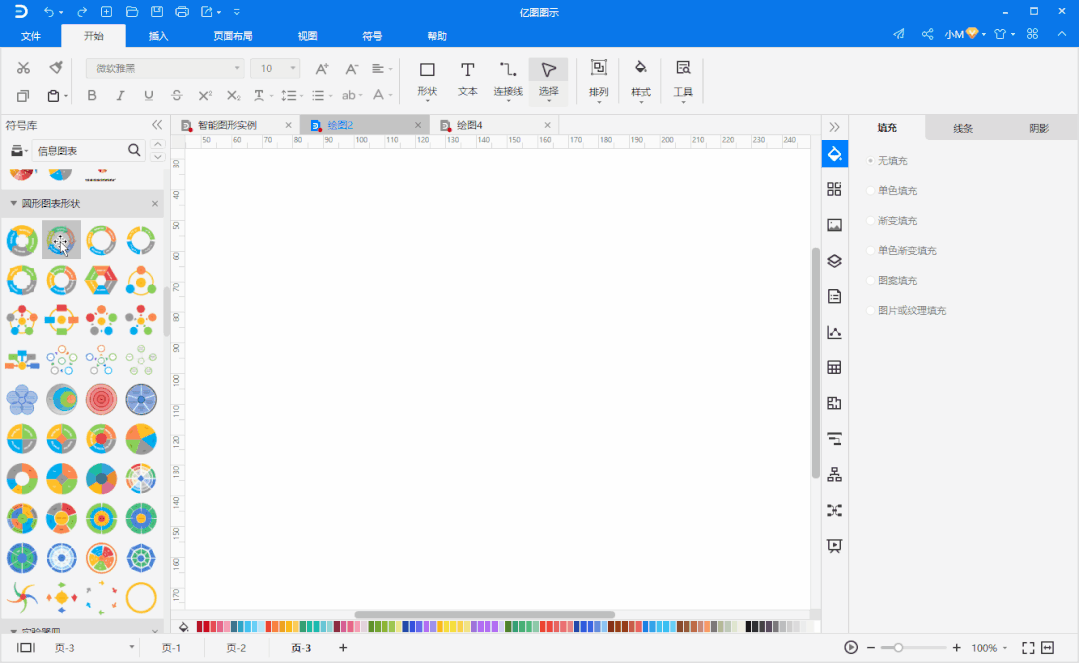Choose the 渐变填充 fill option
1079x663 pixels.
pyautogui.click(x=871, y=221)
